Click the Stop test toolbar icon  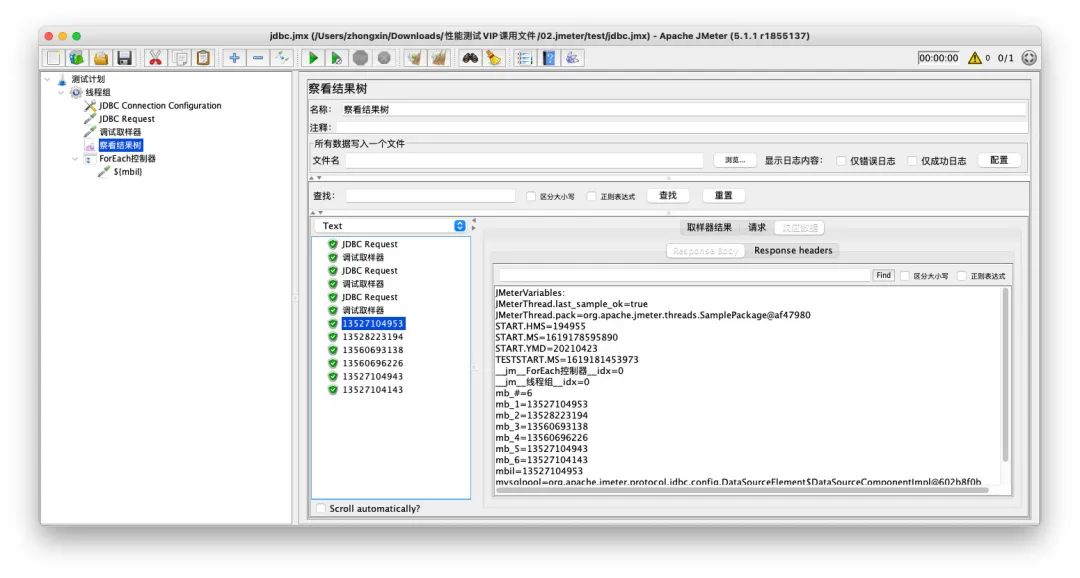point(360,59)
